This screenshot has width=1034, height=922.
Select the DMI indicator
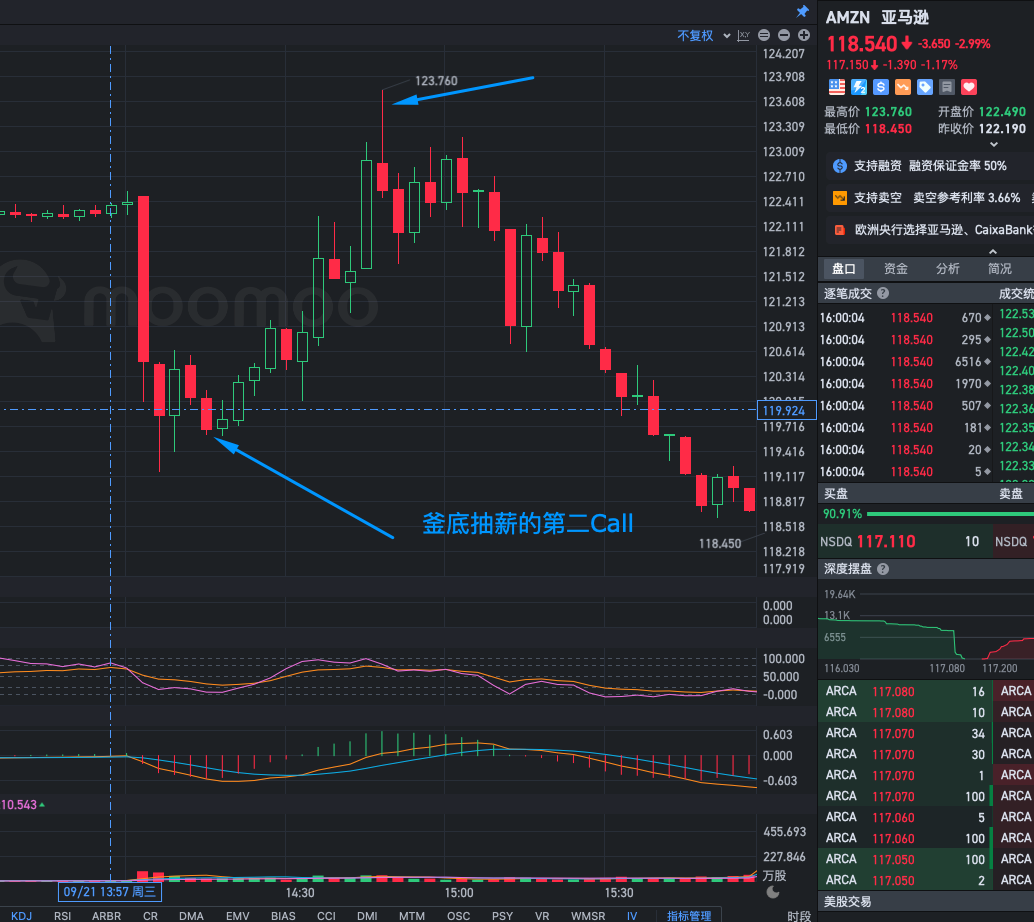pos(367,915)
